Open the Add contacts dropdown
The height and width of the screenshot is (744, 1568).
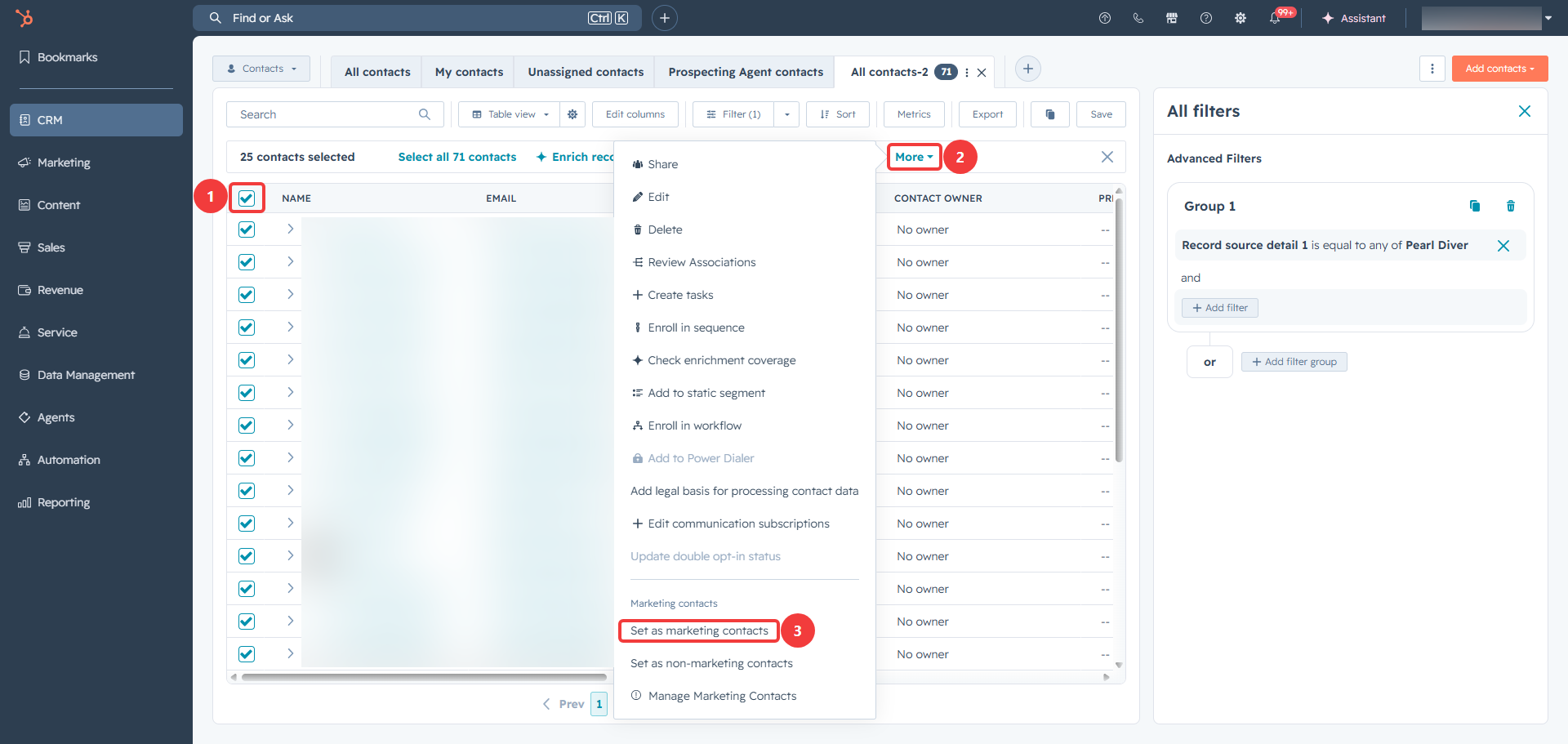pos(1499,69)
